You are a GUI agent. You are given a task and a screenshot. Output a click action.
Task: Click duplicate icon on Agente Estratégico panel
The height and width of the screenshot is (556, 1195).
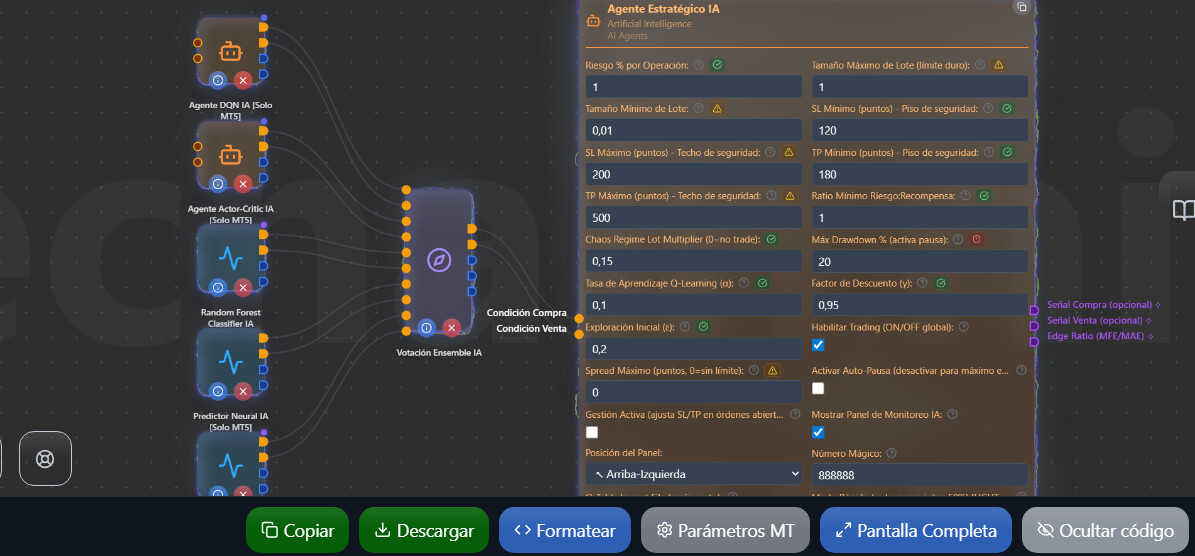[1021, 8]
